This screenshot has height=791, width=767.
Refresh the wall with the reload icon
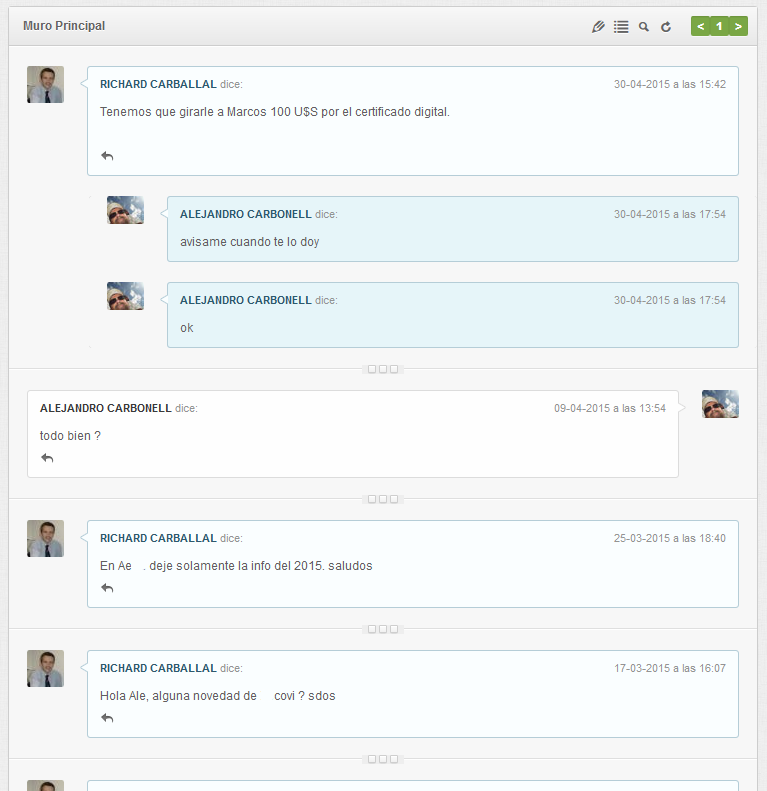coord(666,27)
